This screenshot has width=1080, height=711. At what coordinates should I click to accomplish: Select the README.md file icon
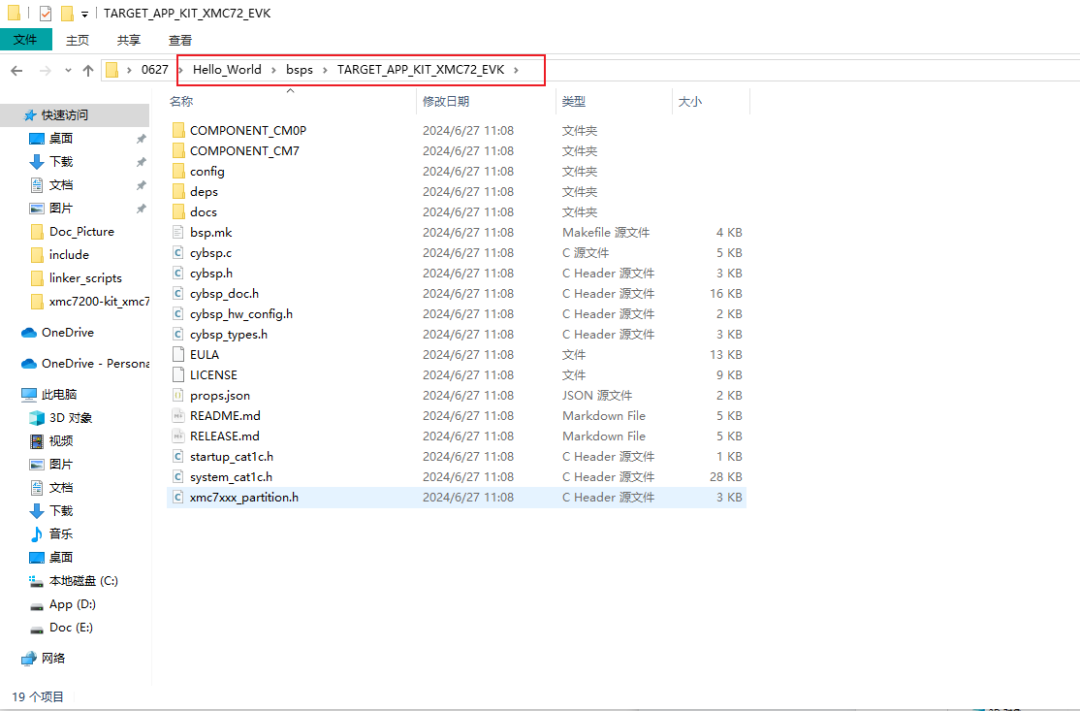click(x=179, y=416)
